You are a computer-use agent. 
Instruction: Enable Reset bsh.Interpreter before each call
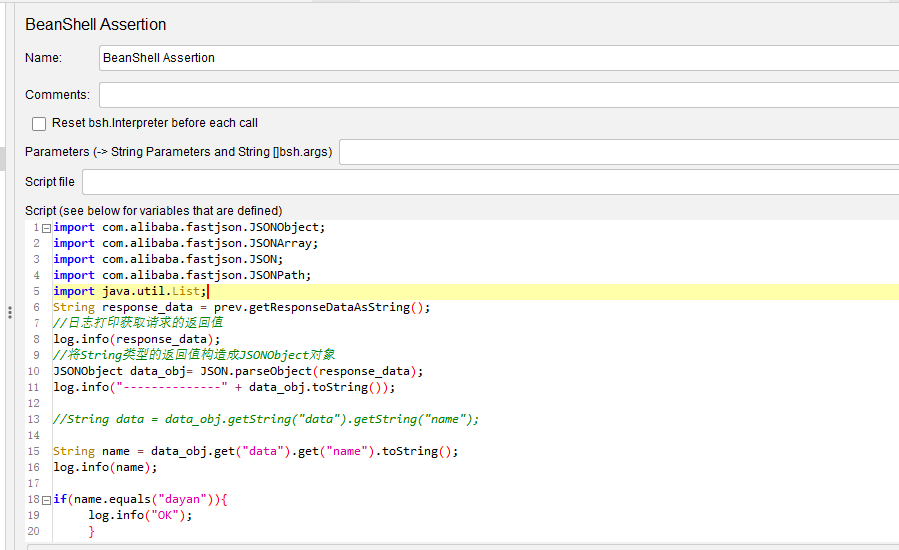point(39,123)
